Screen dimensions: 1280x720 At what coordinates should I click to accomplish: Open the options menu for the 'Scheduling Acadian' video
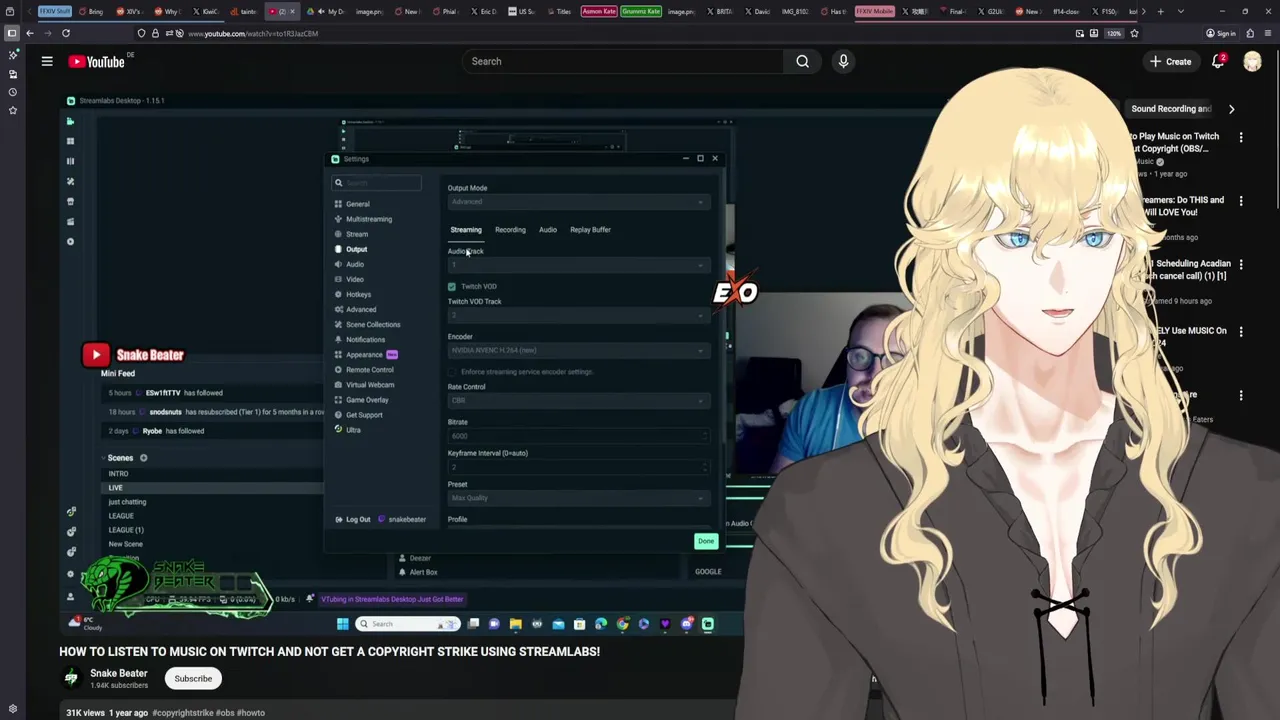point(1241,265)
